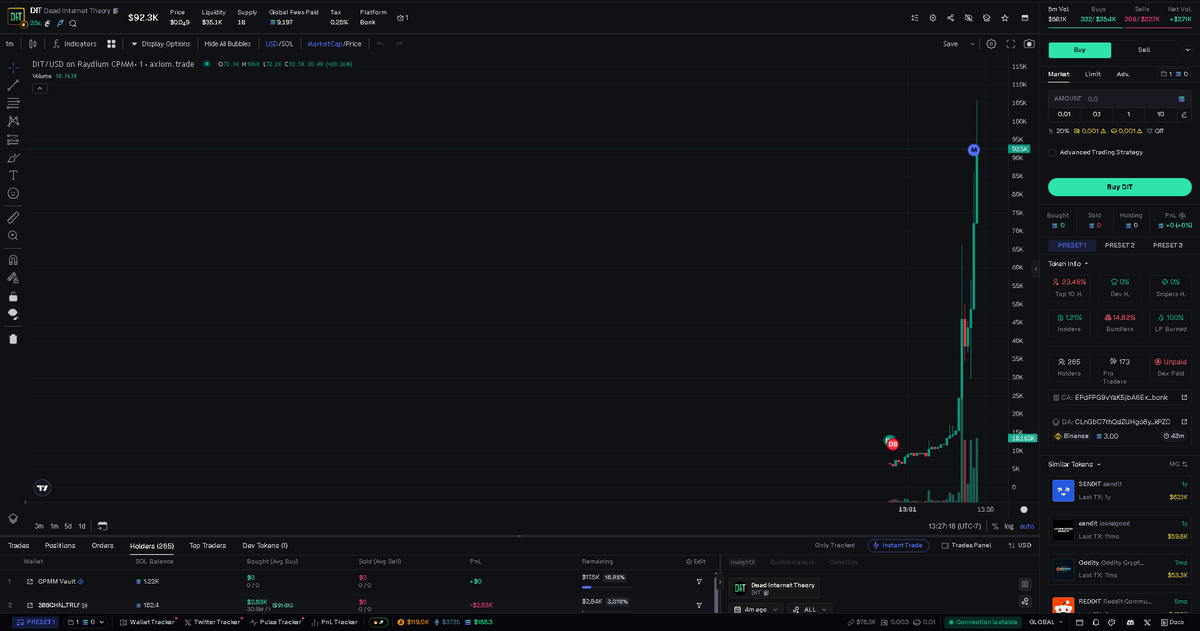Select the Sell tab
The width and height of the screenshot is (1200, 631).
pyautogui.click(x=1144, y=49)
